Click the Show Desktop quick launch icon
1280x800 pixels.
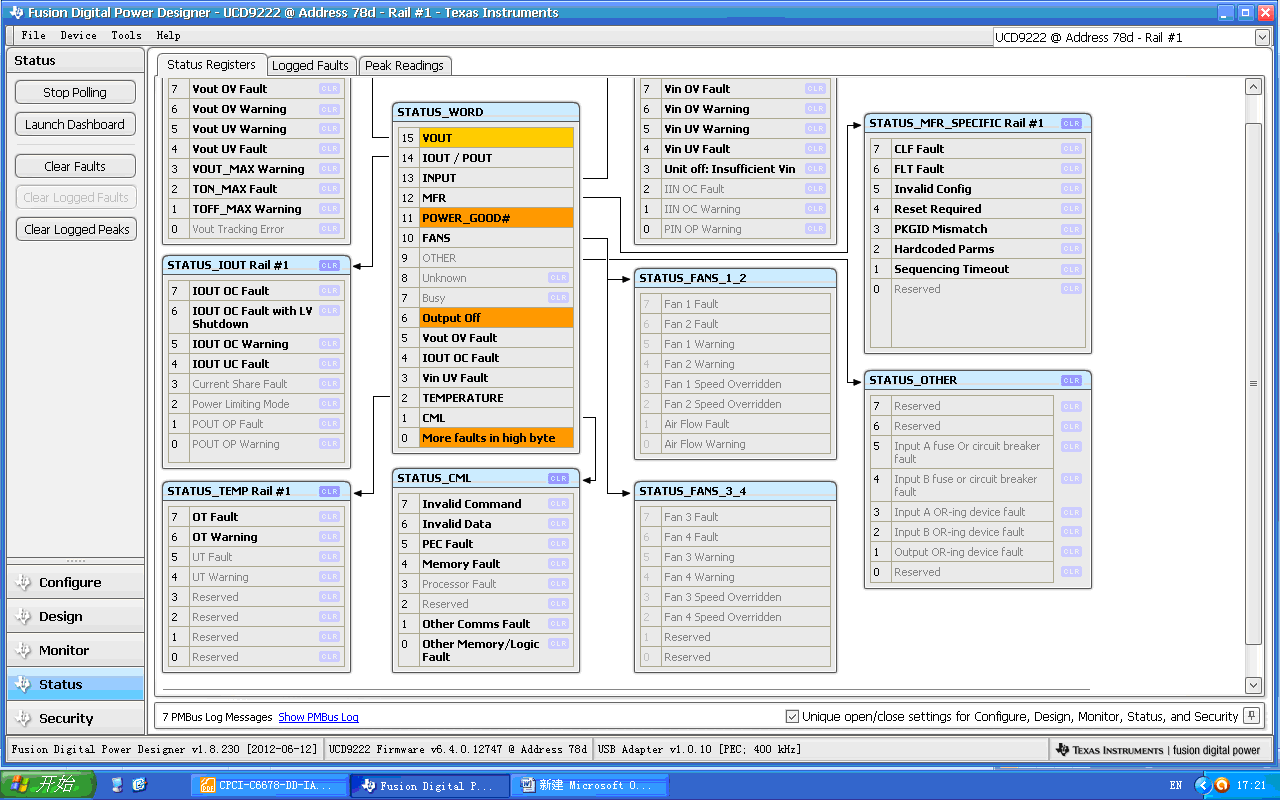[118, 785]
